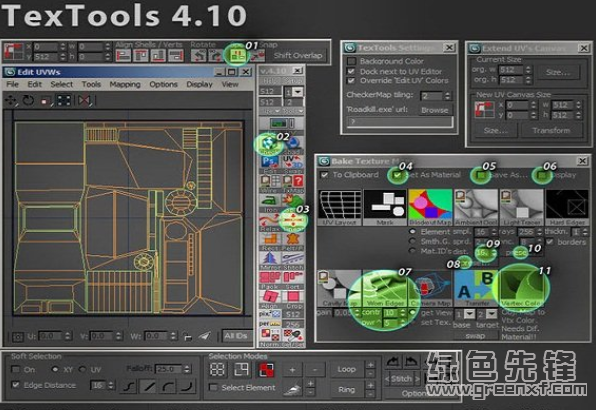The height and width of the screenshot is (410, 596).
Task: Click Browse for Roadkill.exe url
Action: click(434, 110)
